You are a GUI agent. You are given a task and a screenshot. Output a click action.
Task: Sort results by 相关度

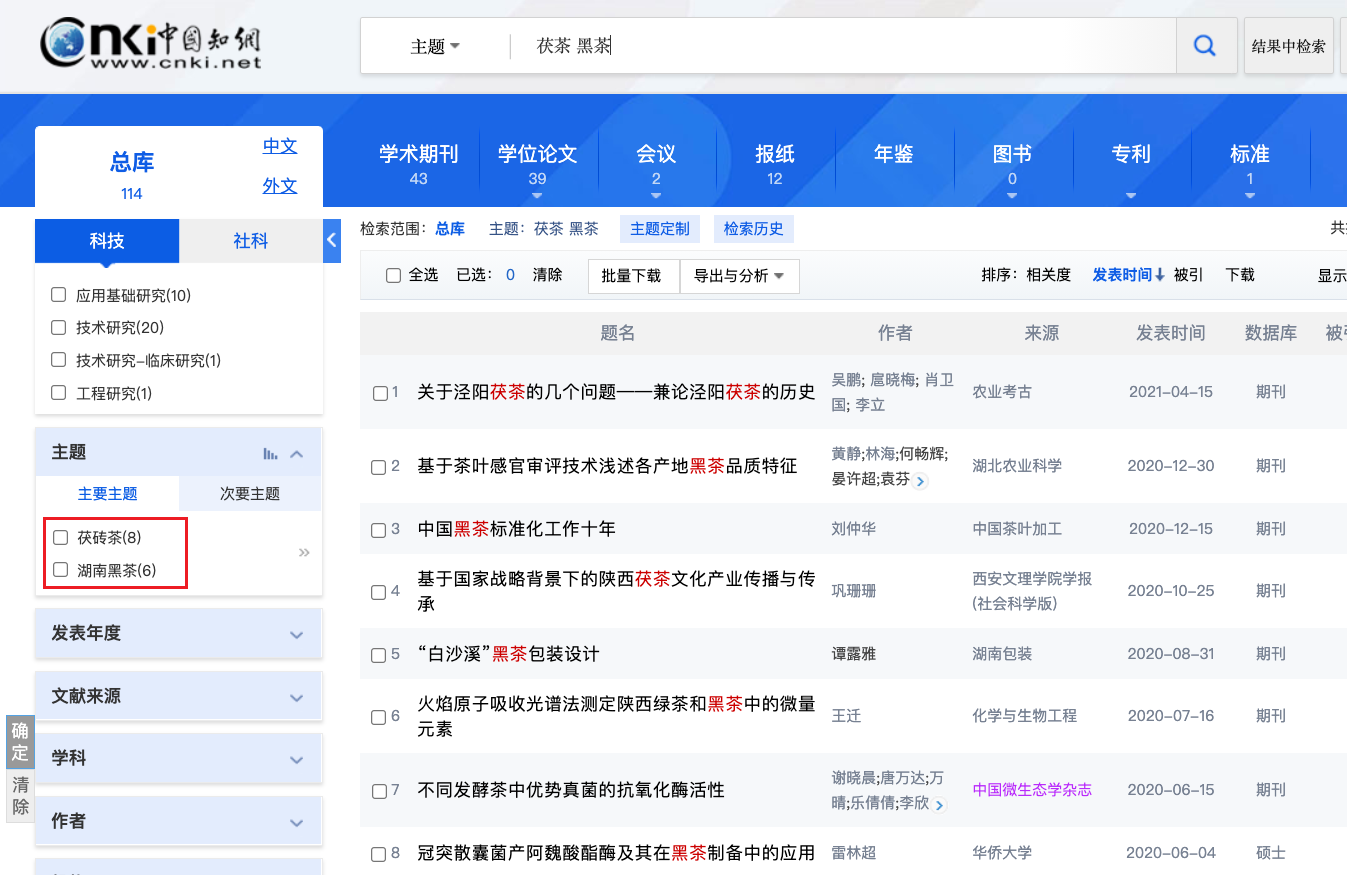pos(1049,275)
